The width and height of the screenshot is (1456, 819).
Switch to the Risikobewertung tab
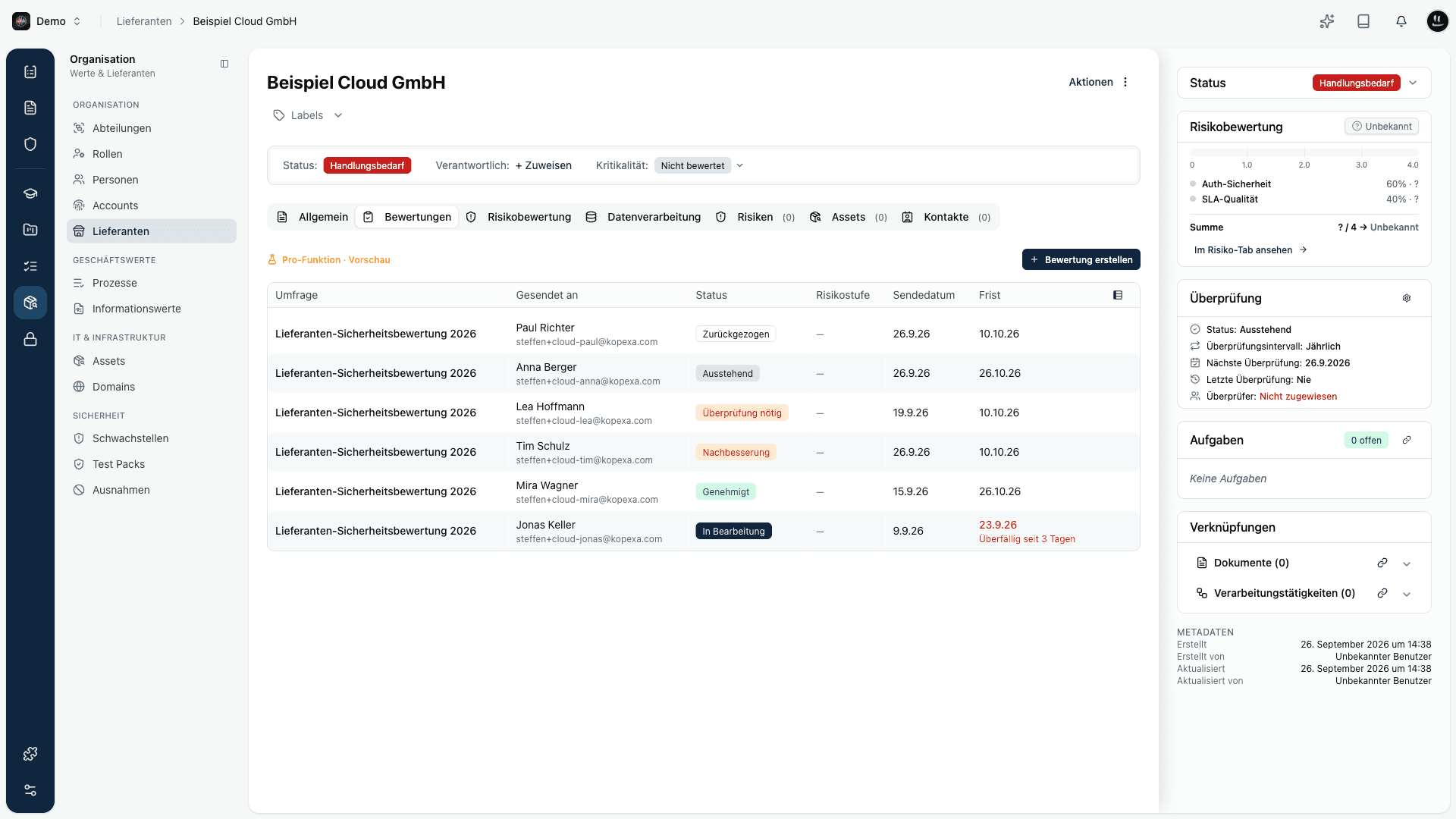click(x=519, y=217)
